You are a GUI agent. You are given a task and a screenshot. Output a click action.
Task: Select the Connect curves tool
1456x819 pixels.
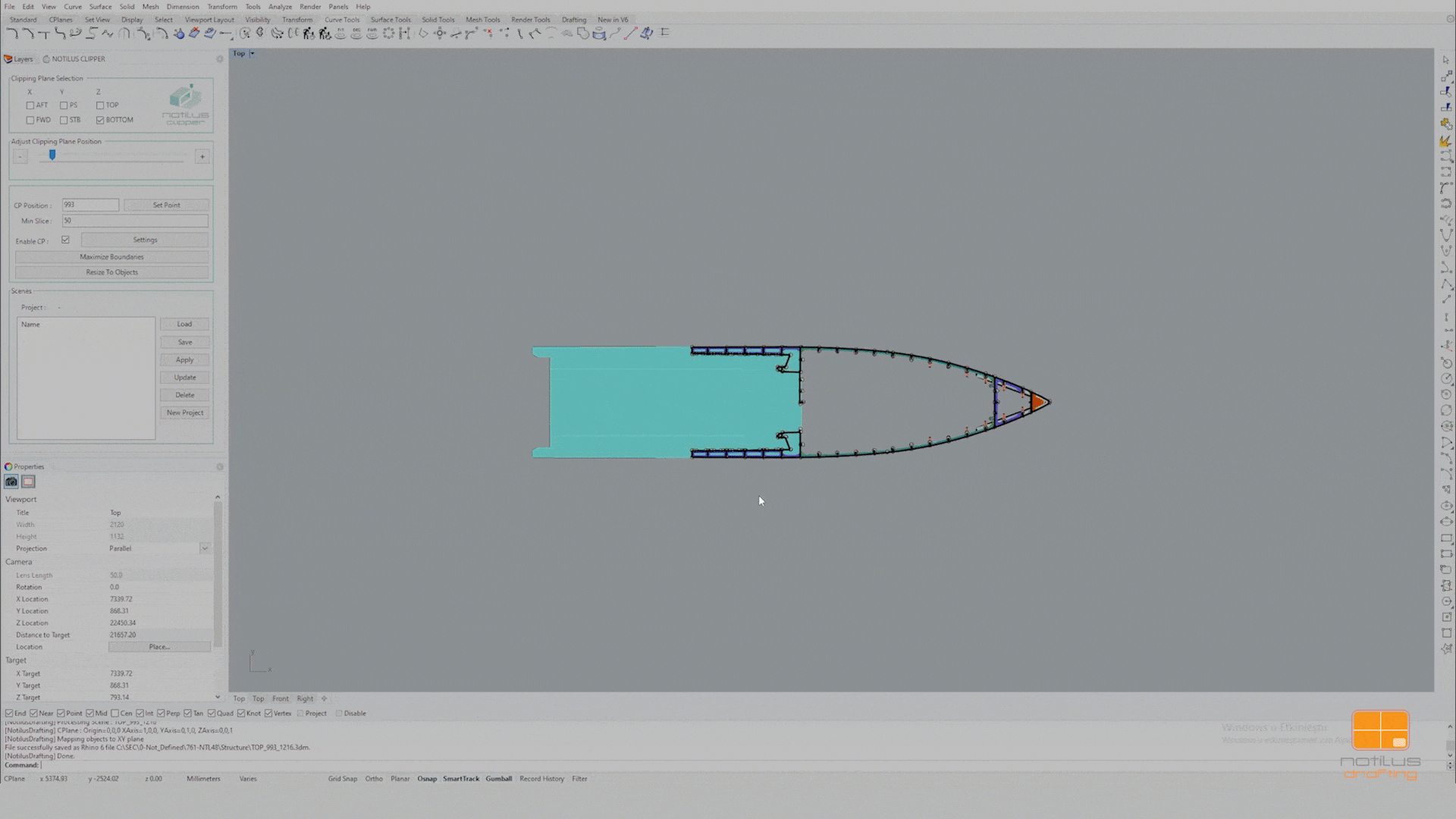click(x=44, y=33)
